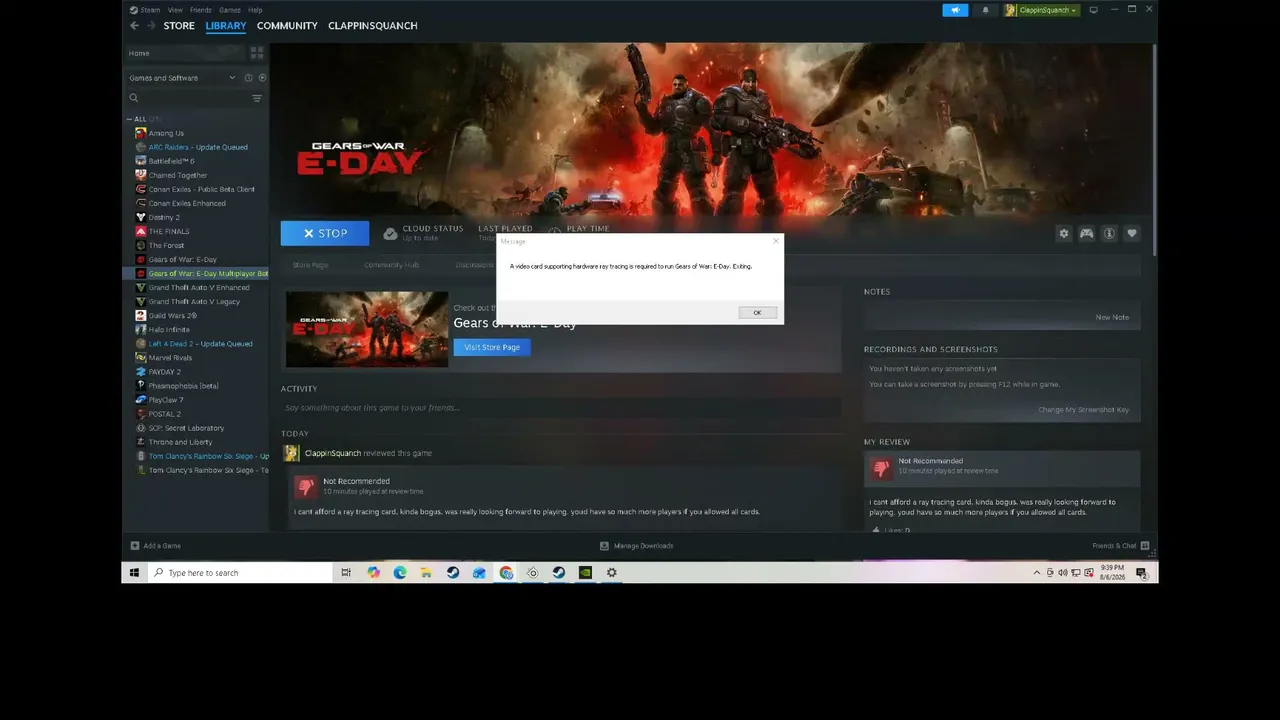Open notifications bell icon

[x=985, y=10]
